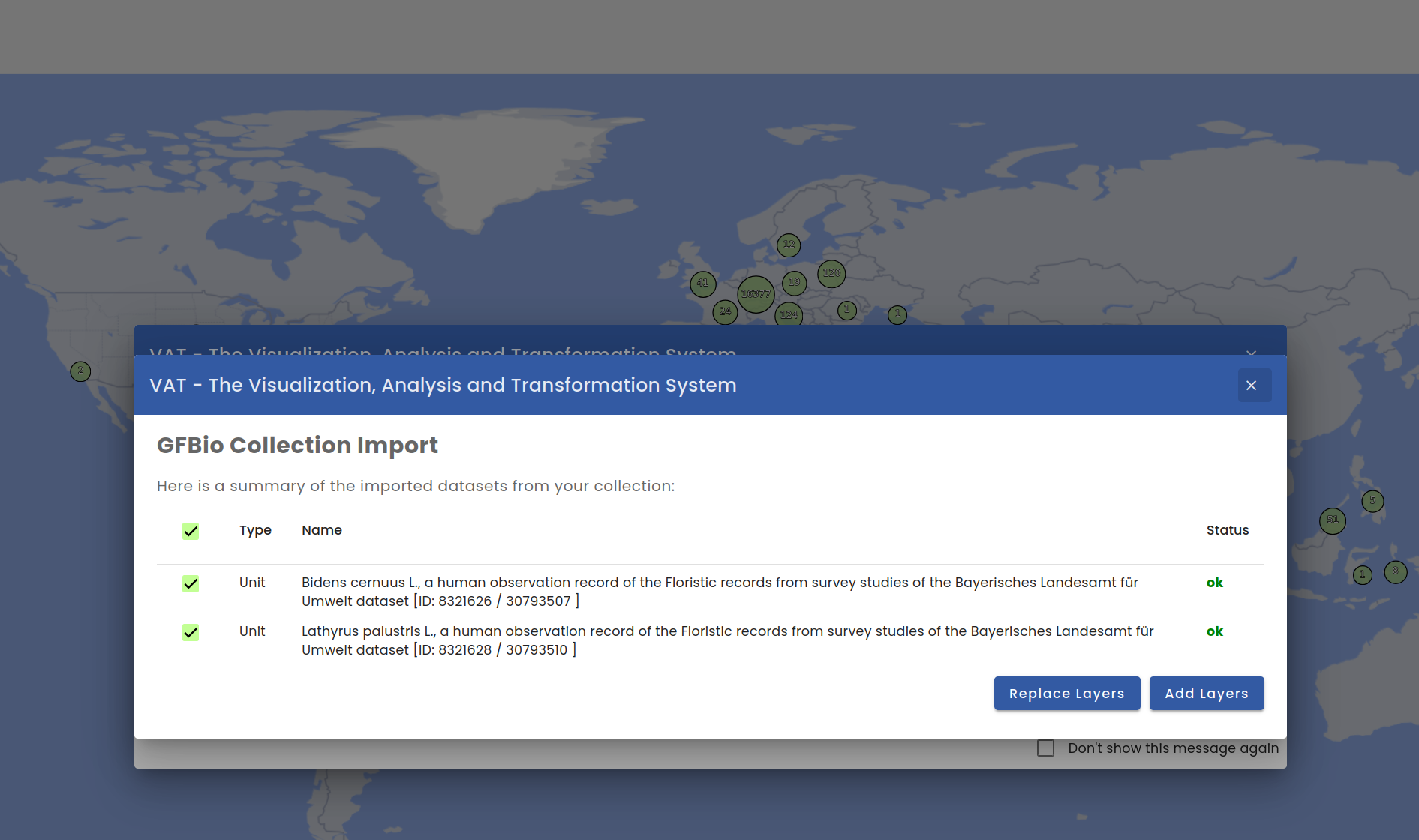Image resolution: width=1419 pixels, height=840 pixels.
Task: Click the Type column header
Action: click(255, 530)
